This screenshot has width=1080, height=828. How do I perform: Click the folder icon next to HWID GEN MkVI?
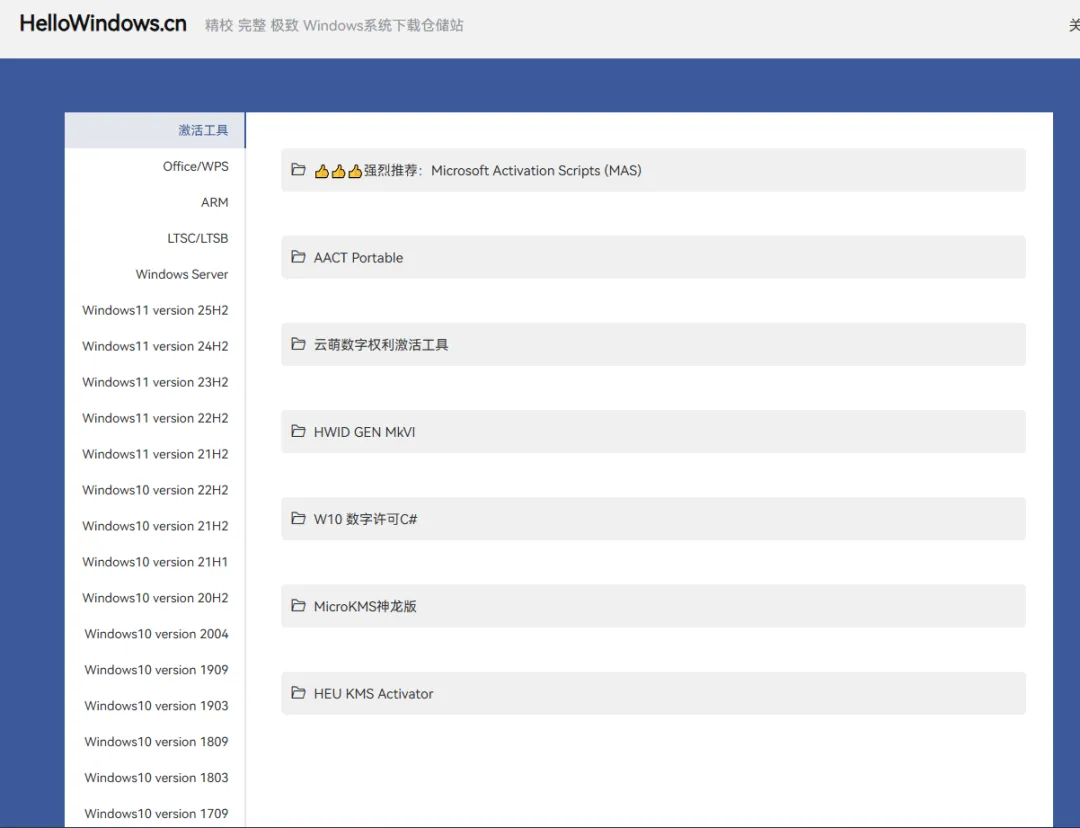(298, 431)
